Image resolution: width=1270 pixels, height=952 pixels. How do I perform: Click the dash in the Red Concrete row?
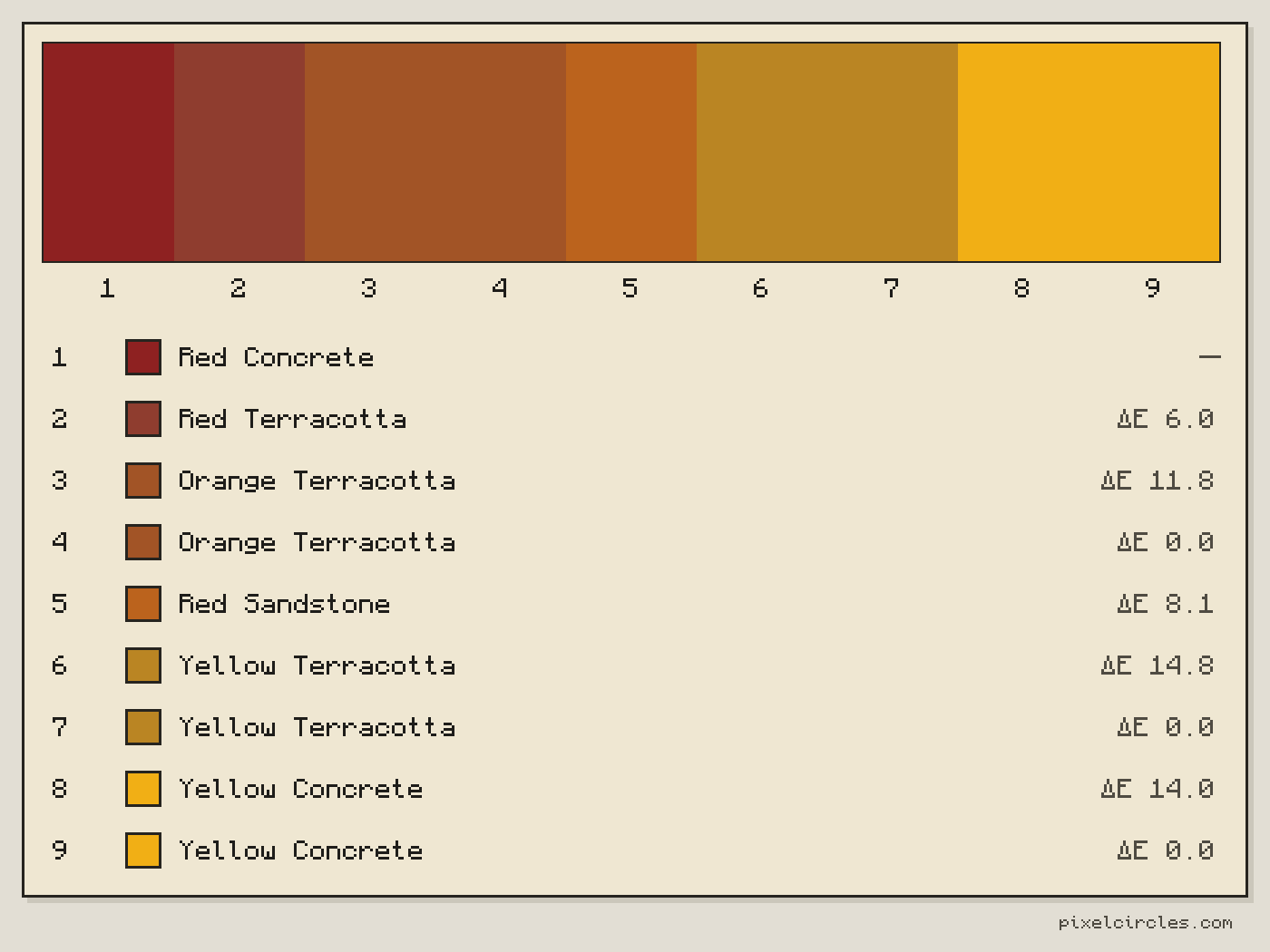(1209, 357)
